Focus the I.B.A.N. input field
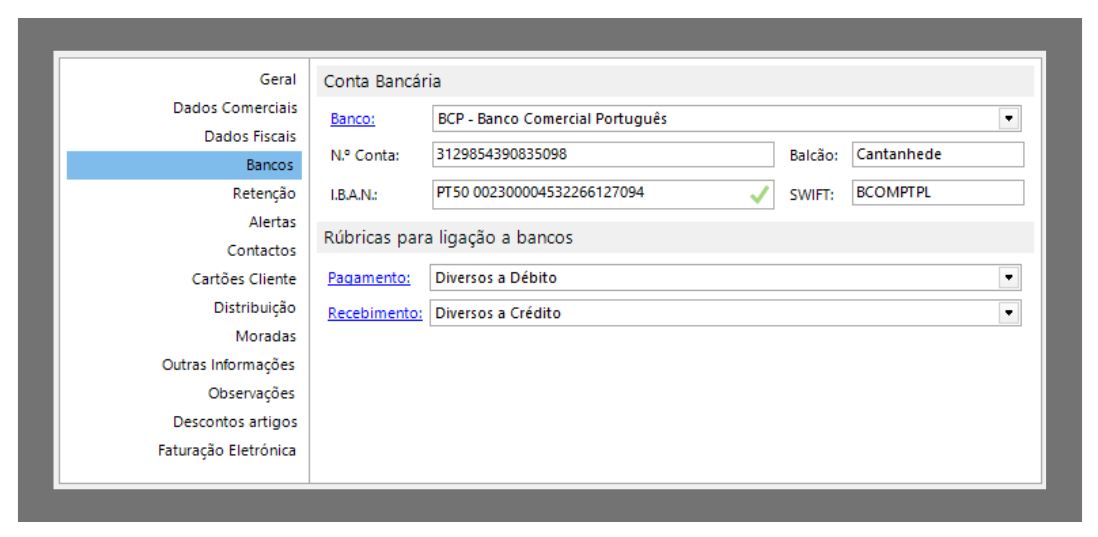This screenshot has height=537, width=1098. point(590,193)
